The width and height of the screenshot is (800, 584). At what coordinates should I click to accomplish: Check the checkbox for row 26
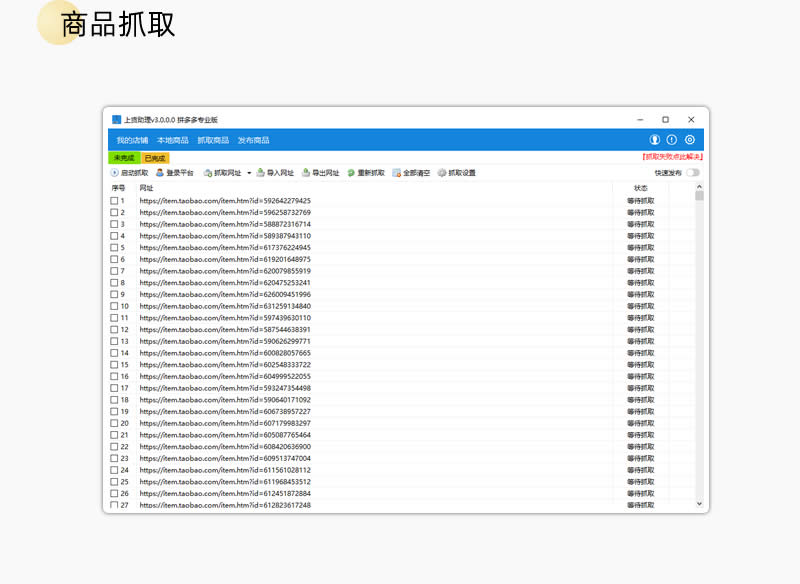[114, 494]
